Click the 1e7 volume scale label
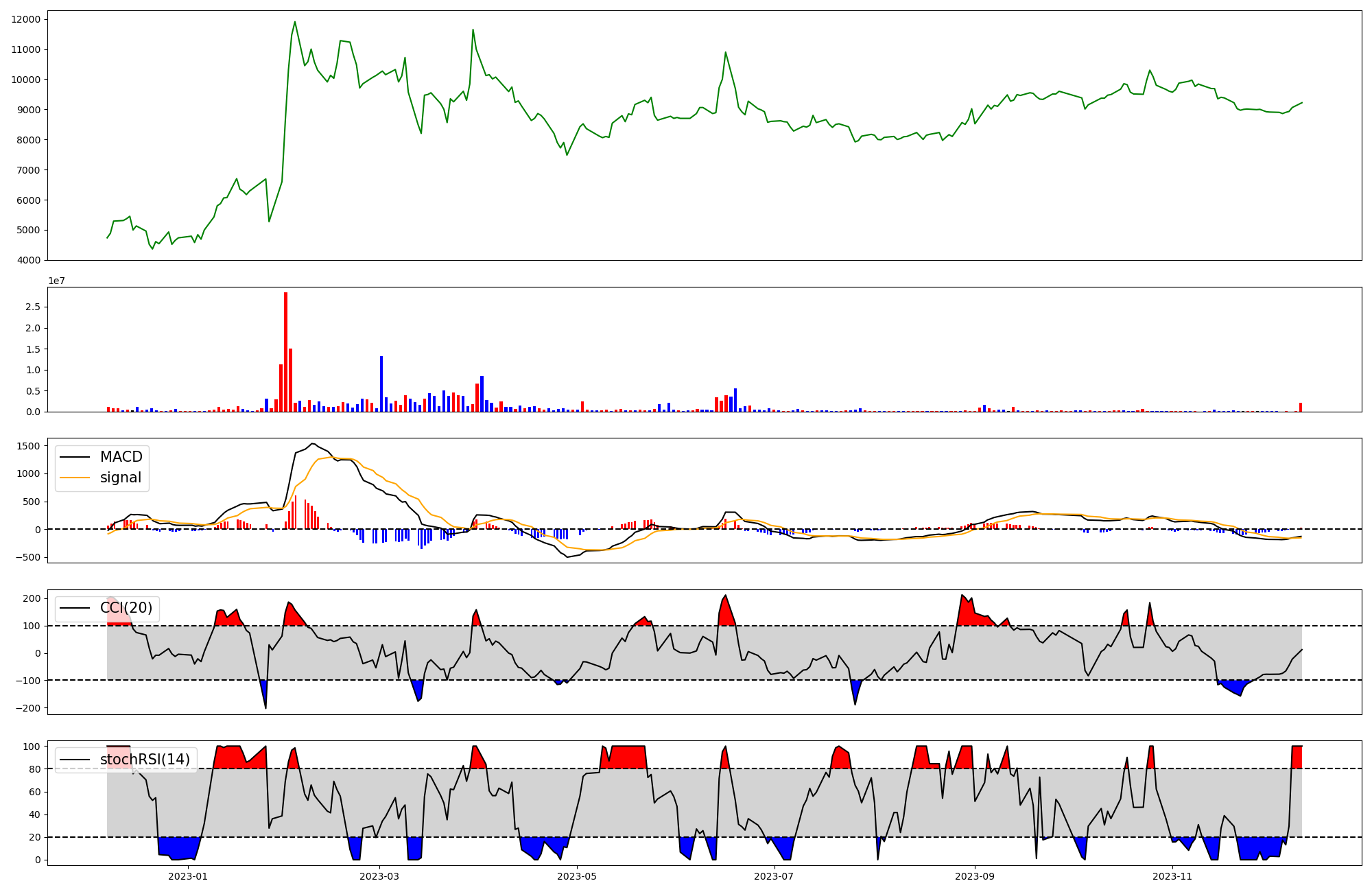The height and width of the screenshot is (892, 1372). point(56,281)
